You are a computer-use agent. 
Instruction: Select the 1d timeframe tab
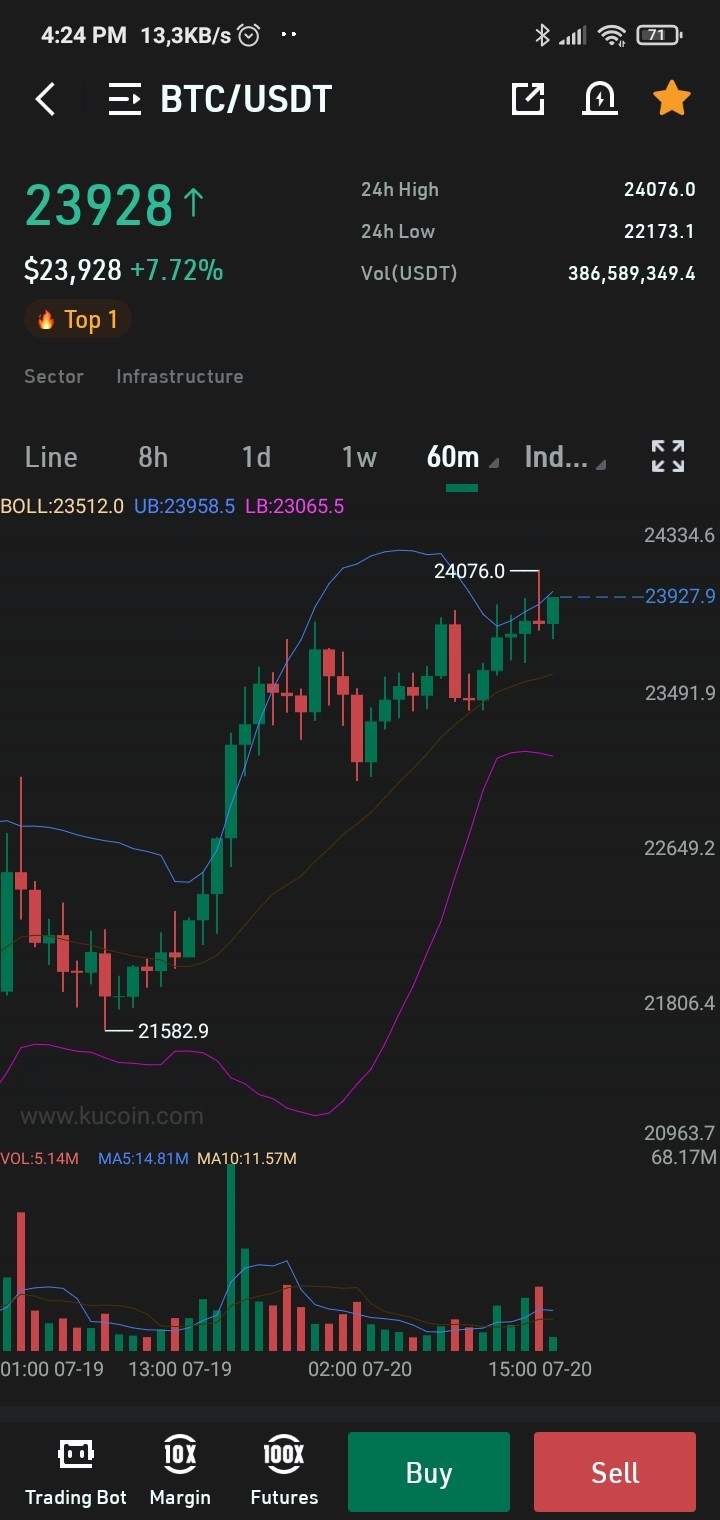[256, 457]
